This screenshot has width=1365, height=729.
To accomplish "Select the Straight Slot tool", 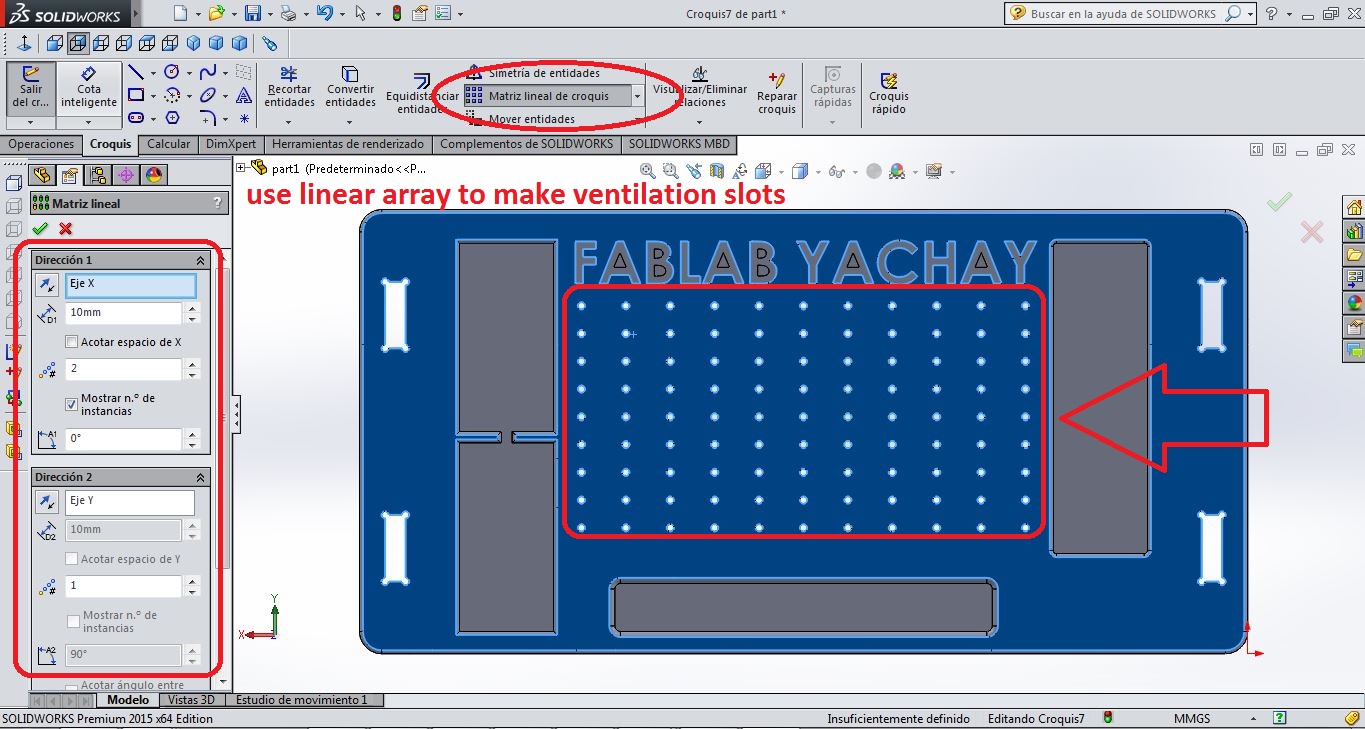I will pyautogui.click(x=136, y=118).
